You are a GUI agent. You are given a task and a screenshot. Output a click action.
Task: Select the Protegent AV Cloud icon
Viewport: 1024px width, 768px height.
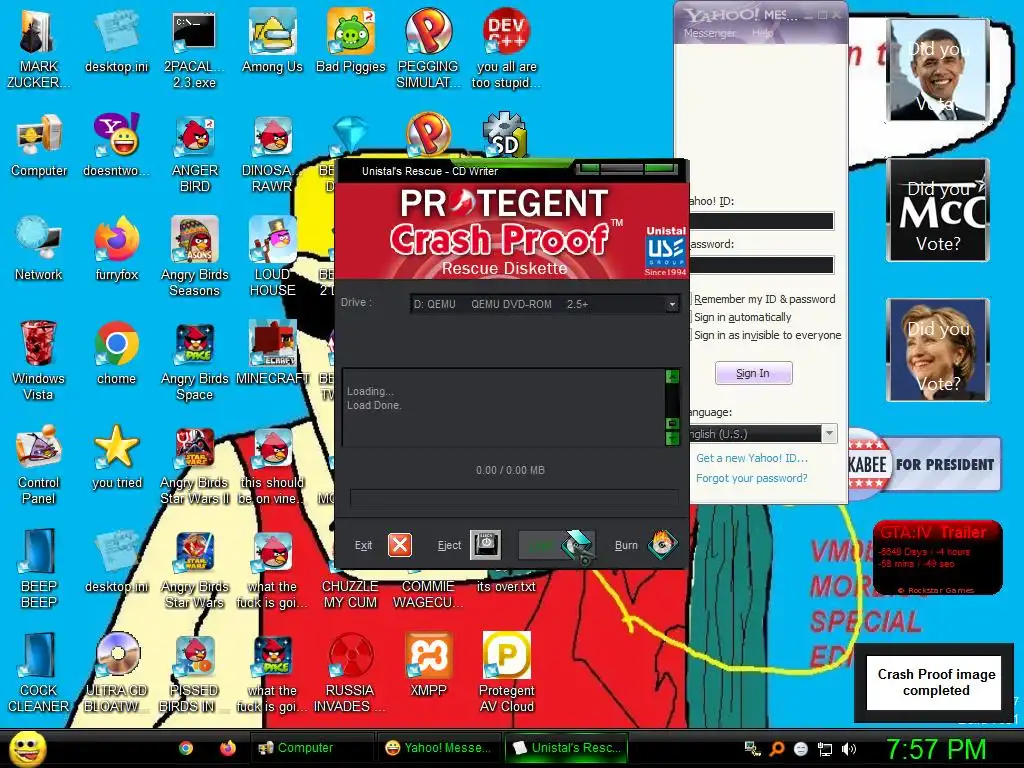click(x=506, y=673)
